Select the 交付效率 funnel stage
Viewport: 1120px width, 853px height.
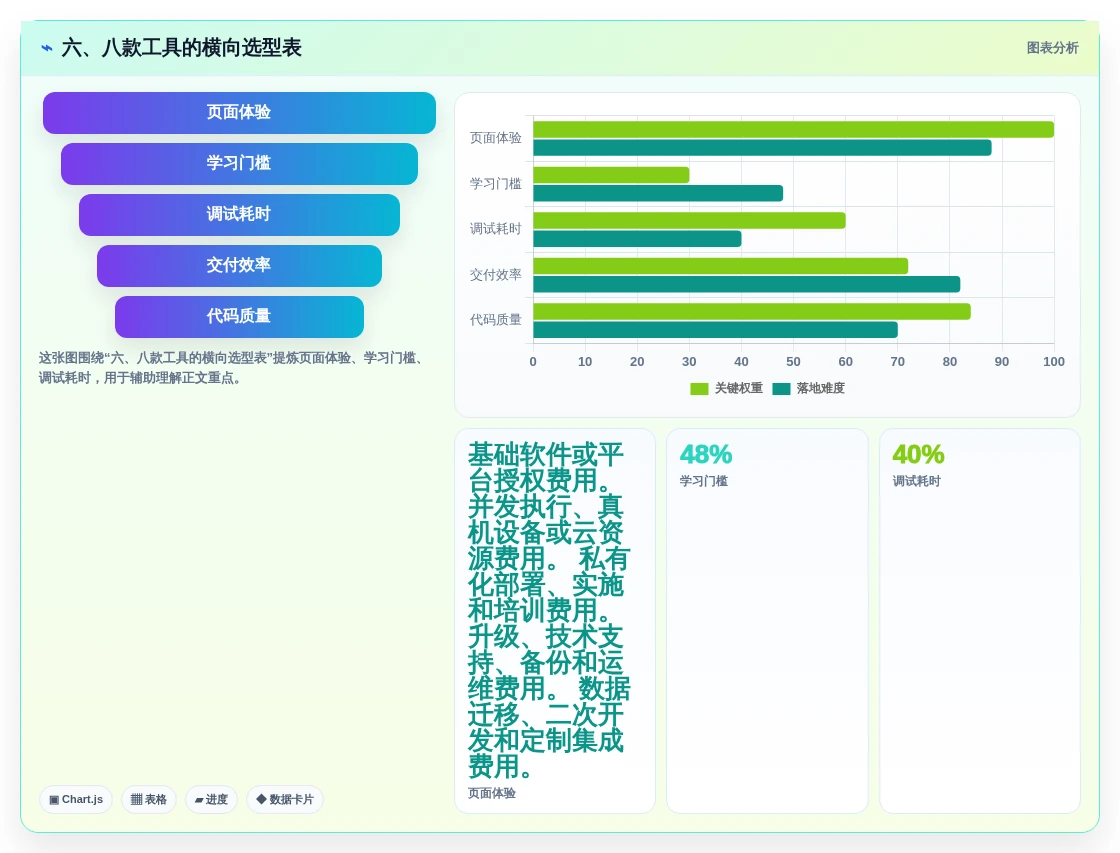[x=239, y=266]
